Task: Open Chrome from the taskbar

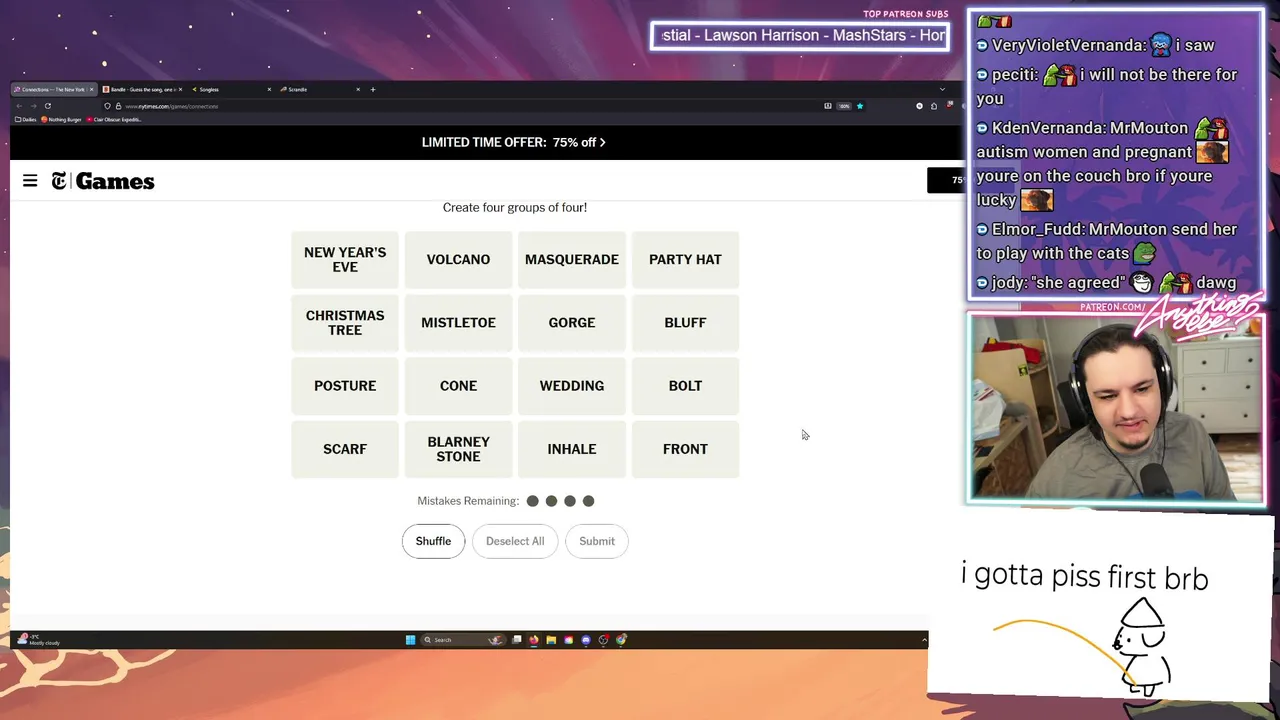Action: pos(621,640)
